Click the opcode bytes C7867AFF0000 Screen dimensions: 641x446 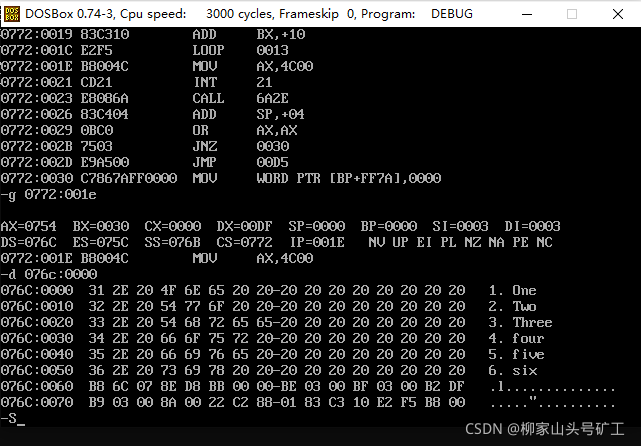click(129, 178)
